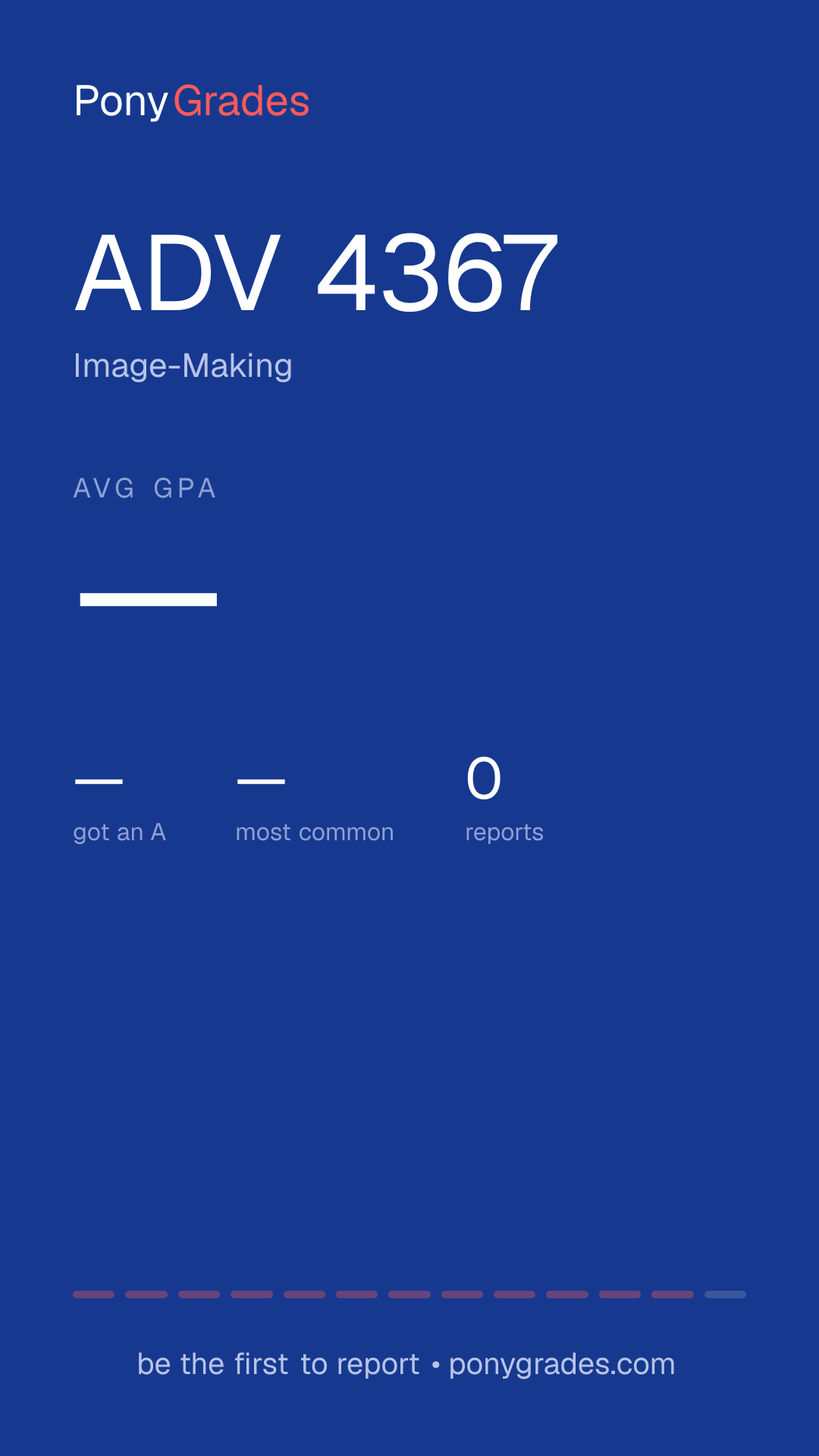Click the red Grades logo text
Image resolution: width=819 pixels, height=1456 pixels.
click(x=241, y=101)
